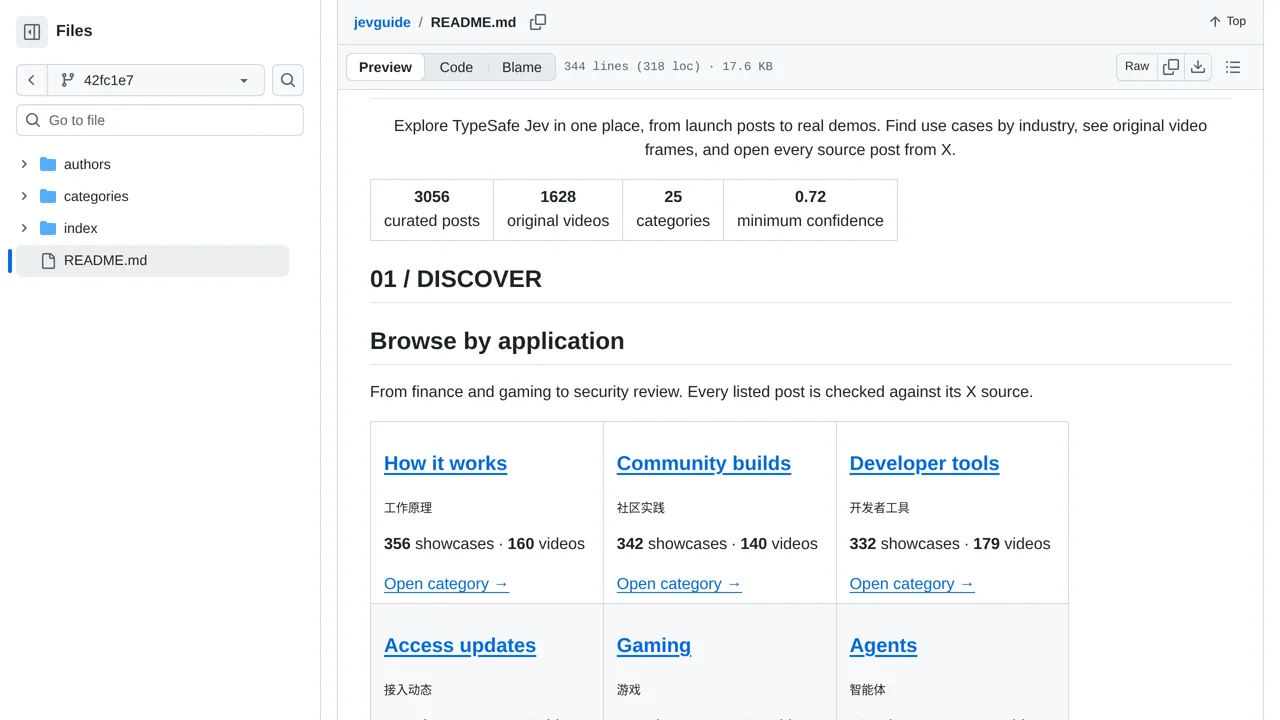The height and width of the screenshot is (720, 1280).
Task: Open the Agents category link
Action: (883, 645)
